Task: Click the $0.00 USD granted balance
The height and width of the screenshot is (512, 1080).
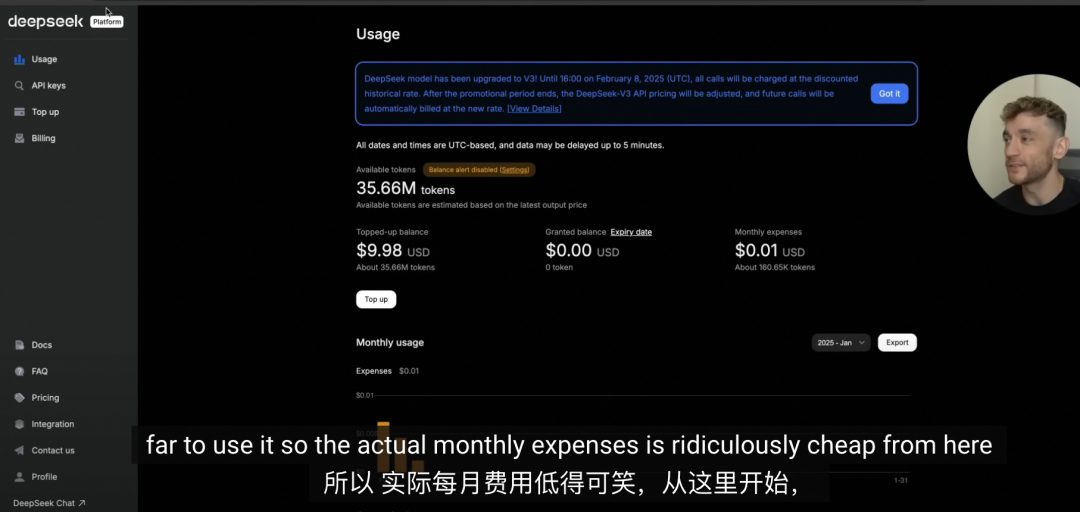Action: tap(582, 250)
